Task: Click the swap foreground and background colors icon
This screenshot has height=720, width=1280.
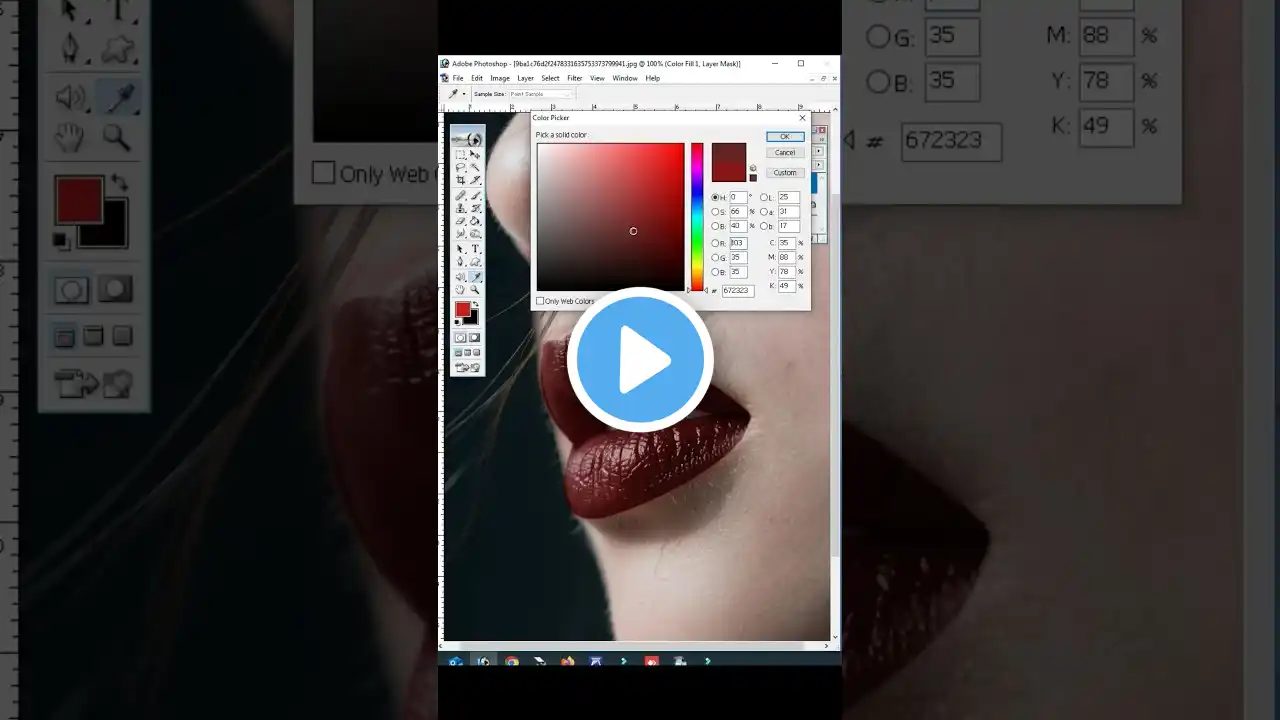Action: pos(475,305)
